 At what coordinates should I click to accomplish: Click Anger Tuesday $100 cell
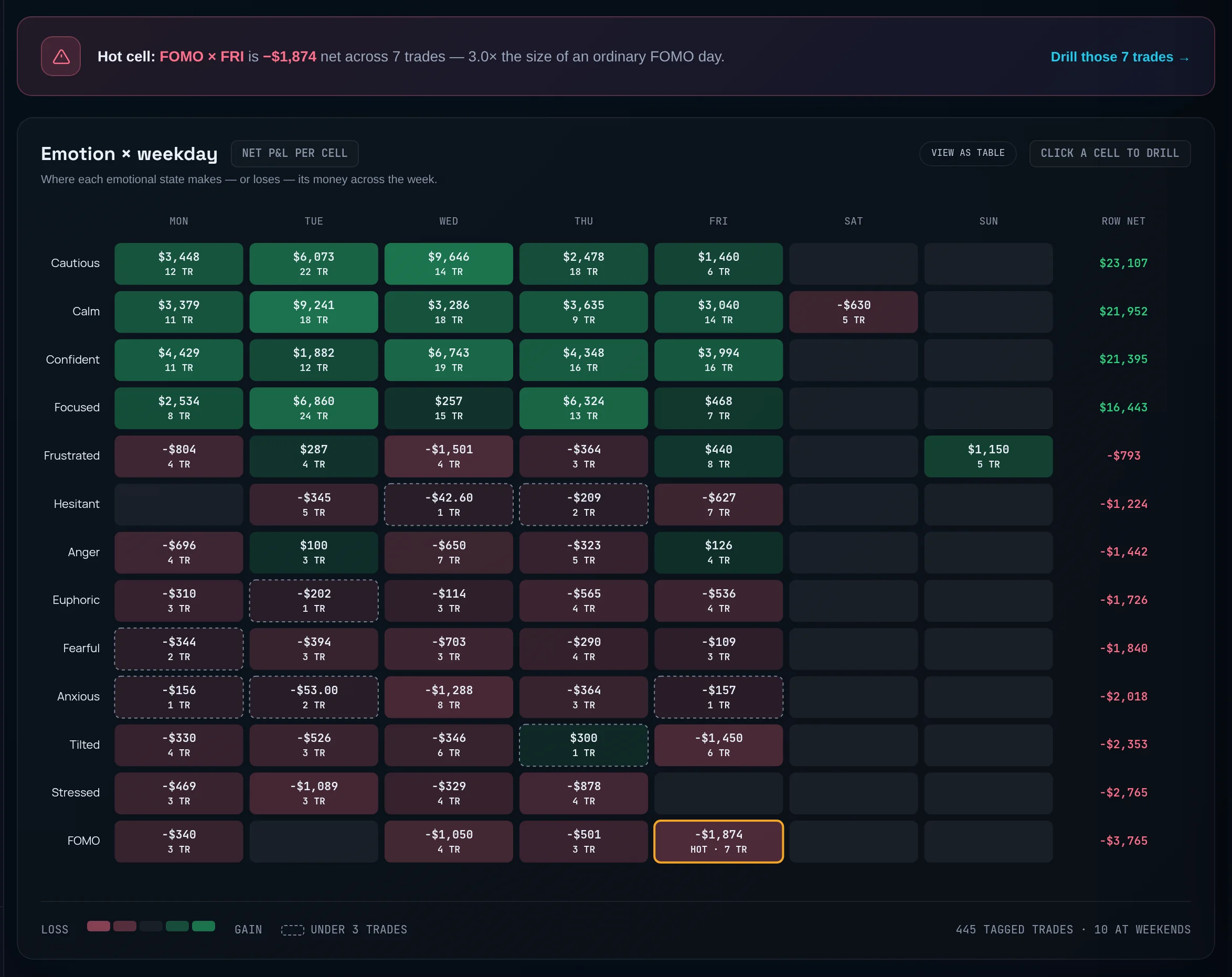(314, 553)
